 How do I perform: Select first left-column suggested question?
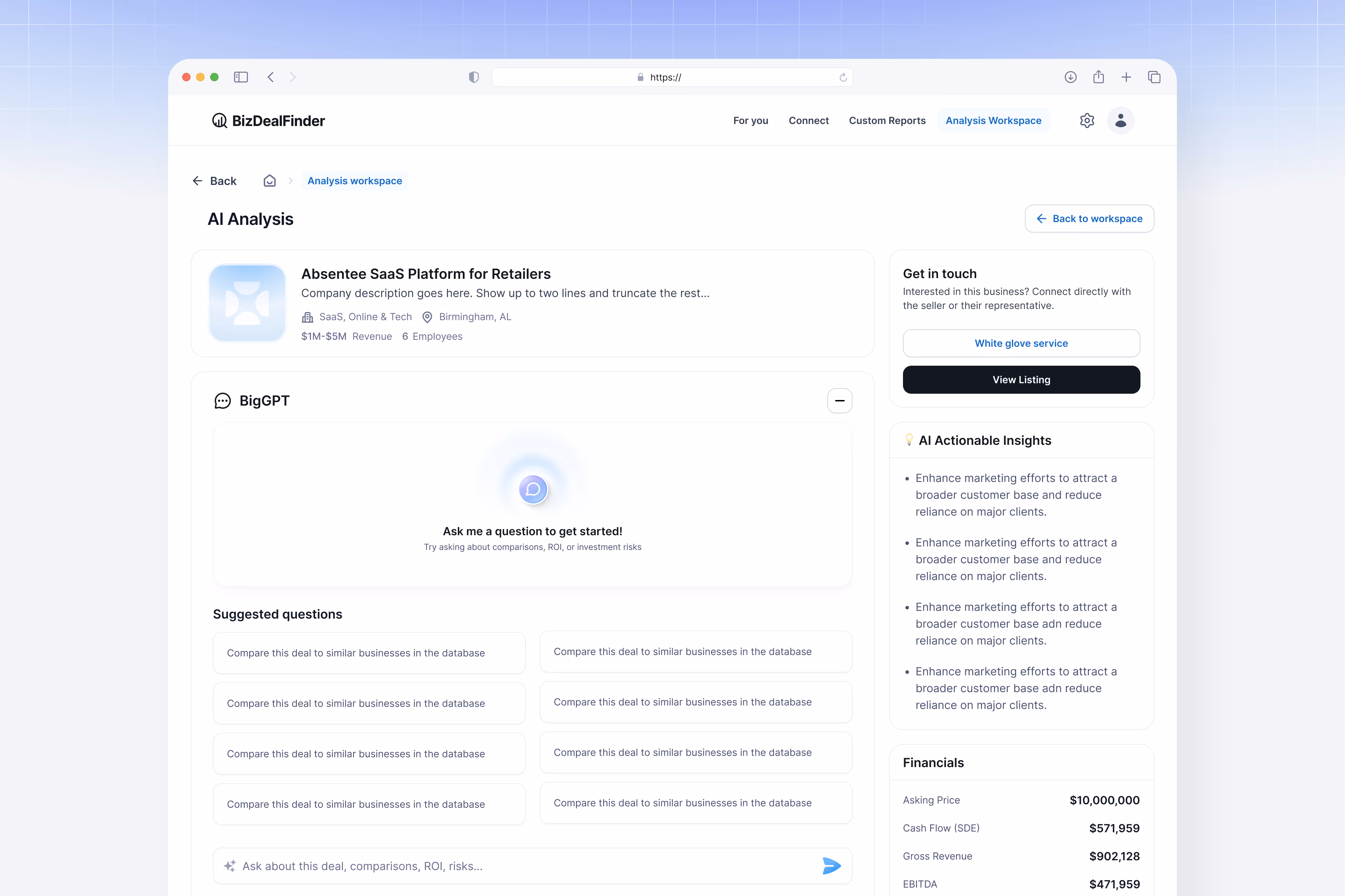pos(369,653)
